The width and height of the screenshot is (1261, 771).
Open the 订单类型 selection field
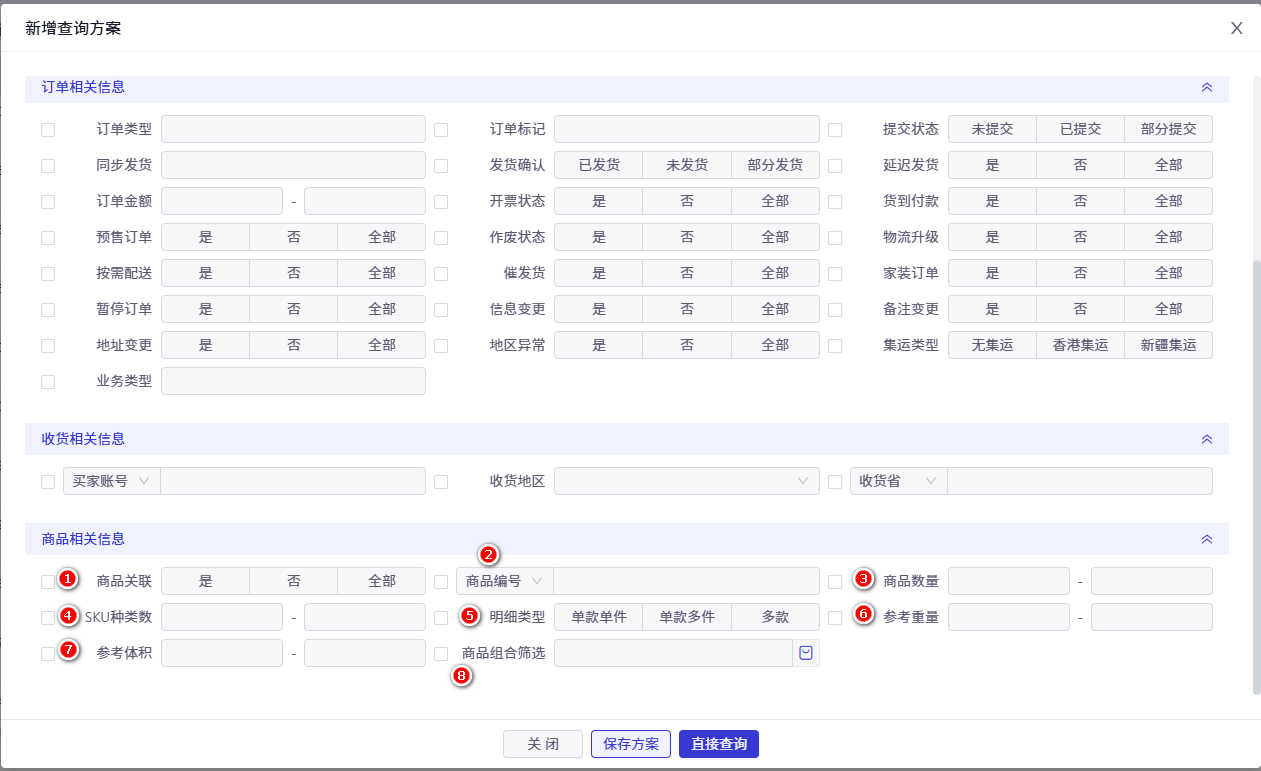tap(293, 129)
